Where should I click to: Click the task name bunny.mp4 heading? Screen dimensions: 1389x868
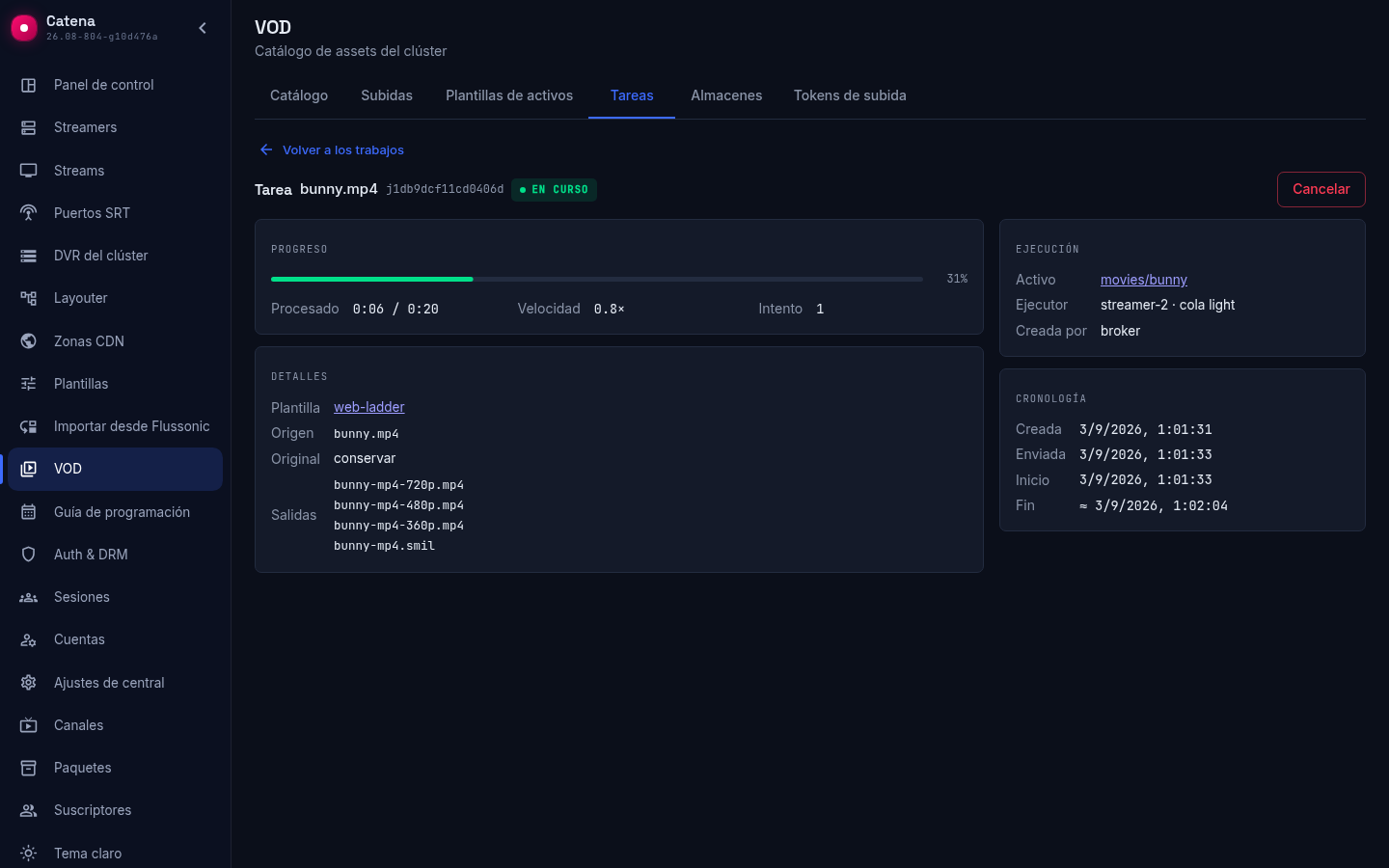(339, 189)
